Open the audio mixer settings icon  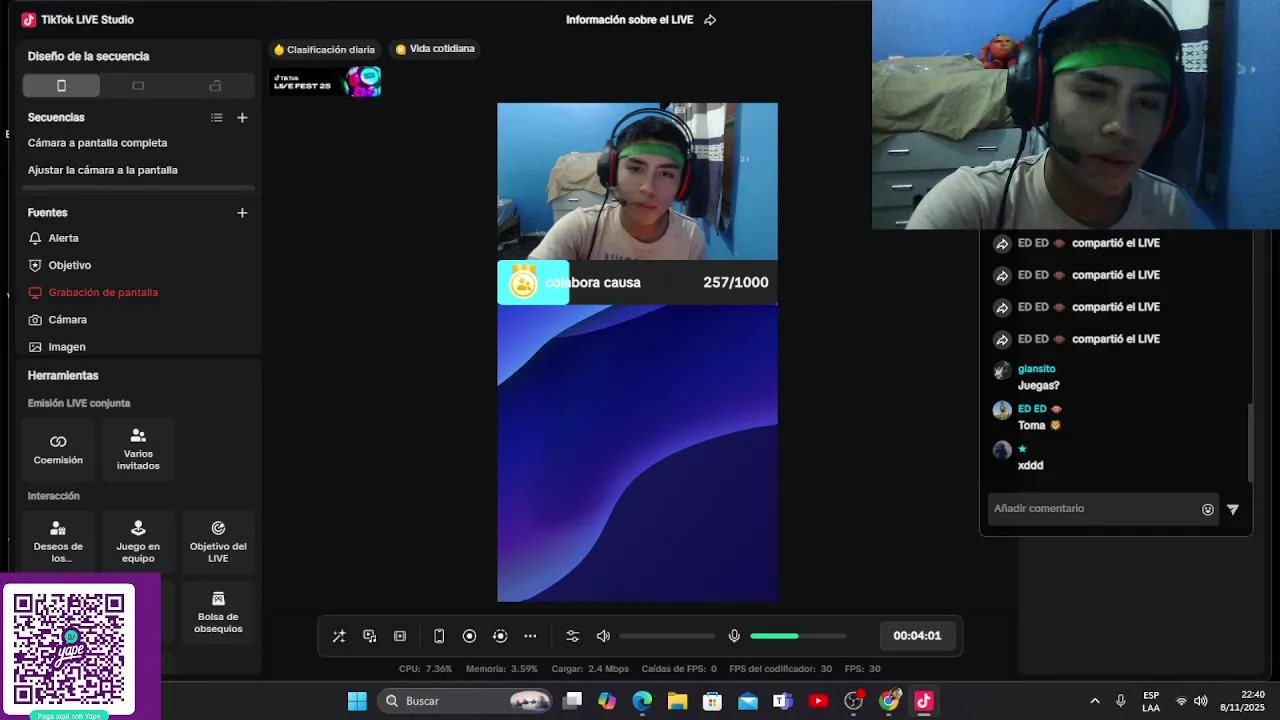click(572, 636)
